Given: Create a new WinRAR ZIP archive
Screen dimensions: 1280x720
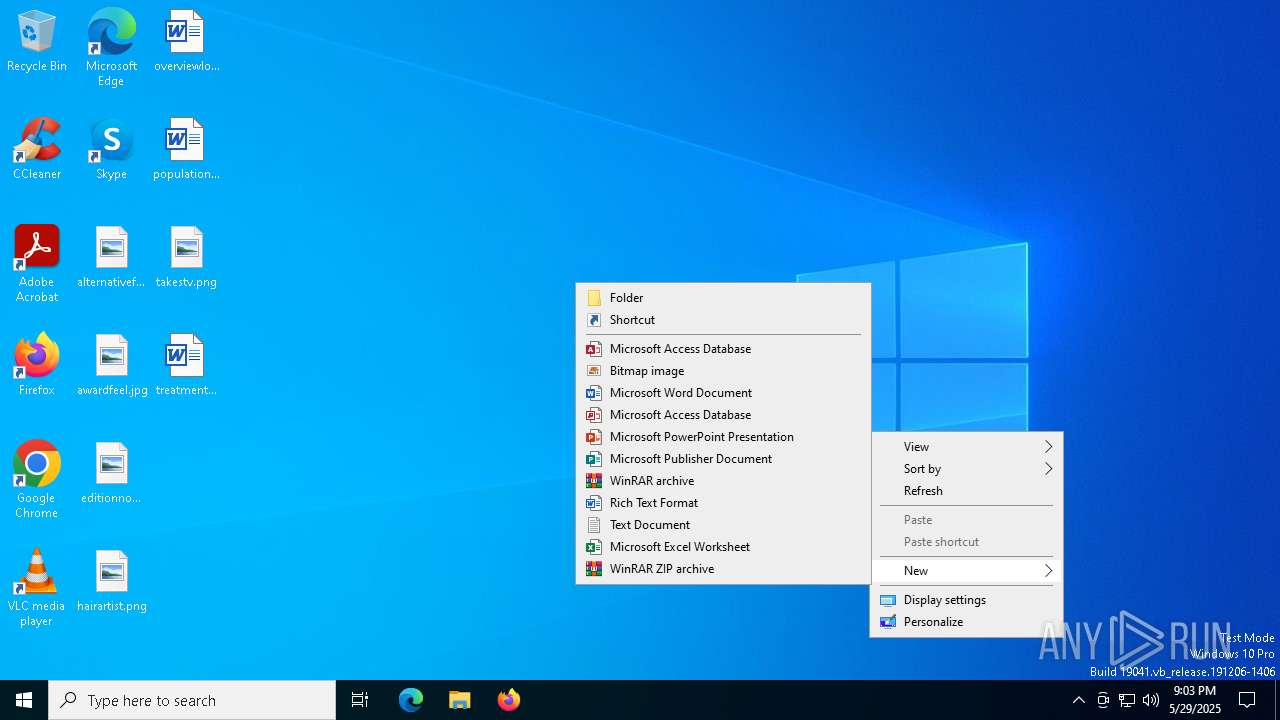Looking at the screenshot, I should [x=723, y=569].
